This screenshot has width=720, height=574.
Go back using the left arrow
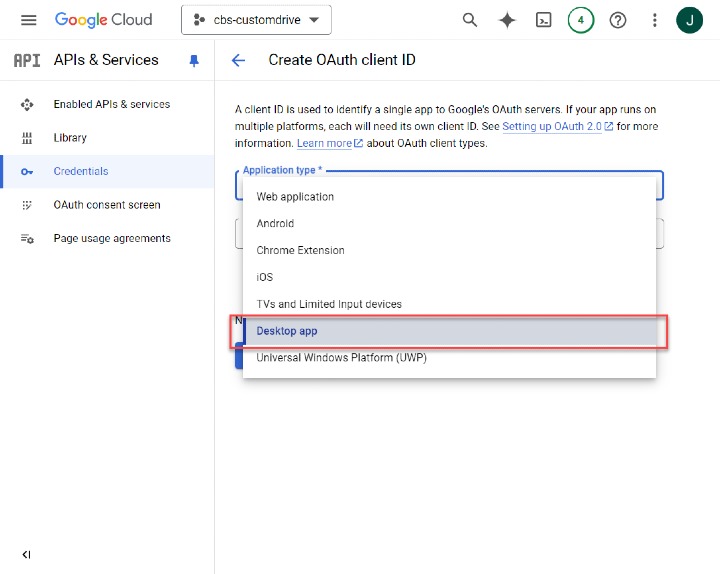(x=238, y=60)
